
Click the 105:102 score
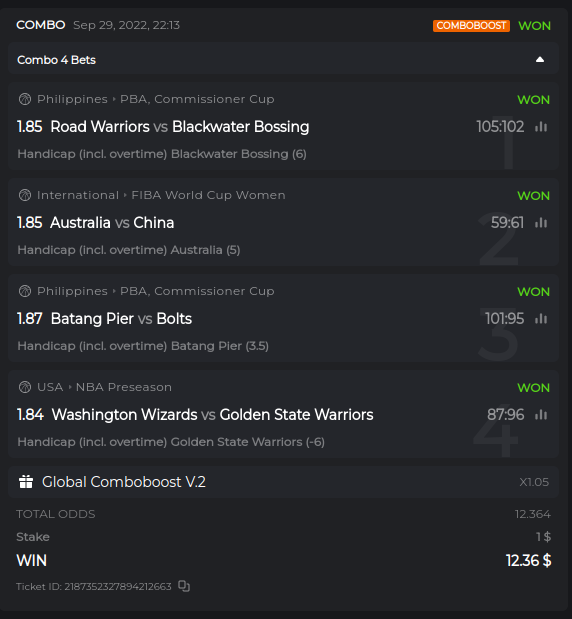click(x=500, y=127)
